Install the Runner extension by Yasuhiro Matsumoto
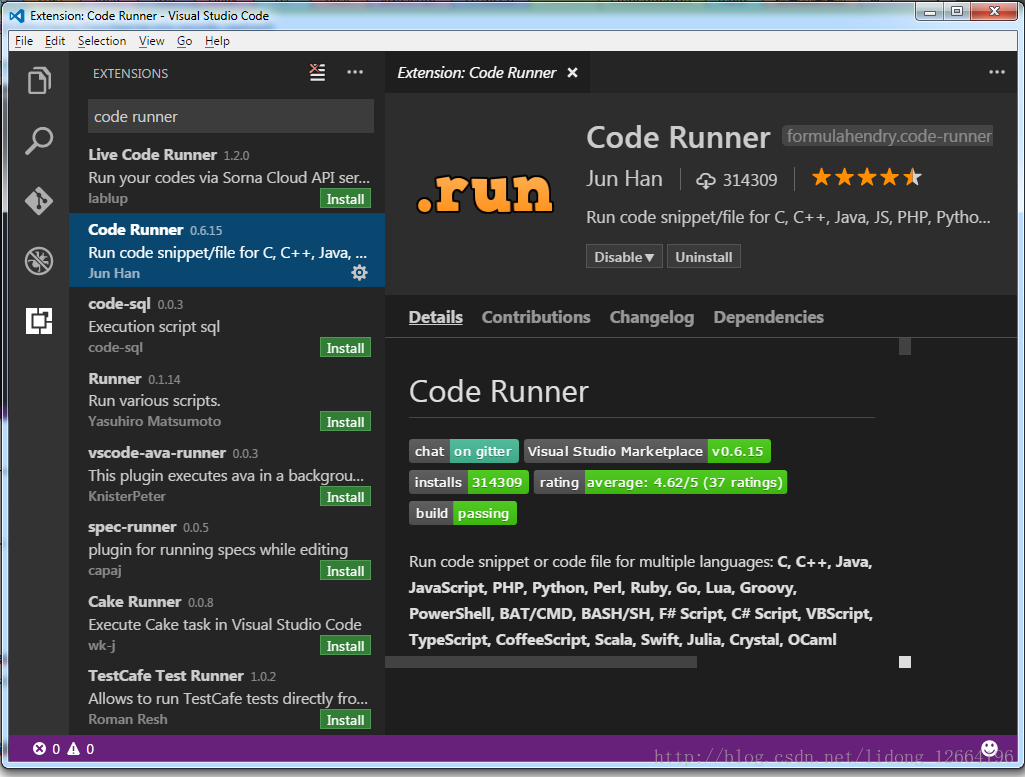The image size is (1025, 777). [x=345, y=422]
